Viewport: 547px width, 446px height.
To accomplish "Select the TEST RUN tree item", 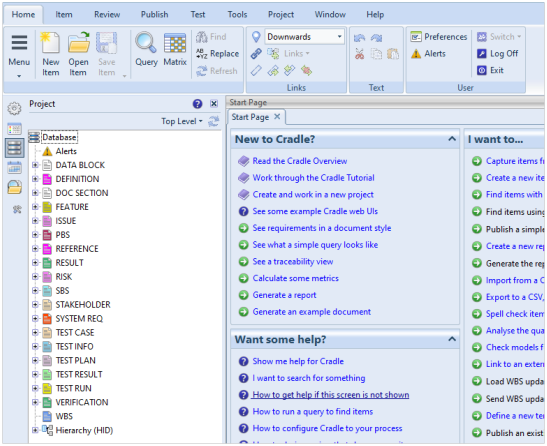I will pos(67,388).
